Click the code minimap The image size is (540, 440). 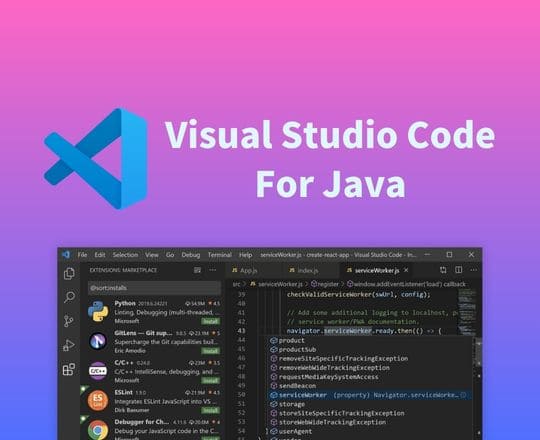[x=467, y=312]
